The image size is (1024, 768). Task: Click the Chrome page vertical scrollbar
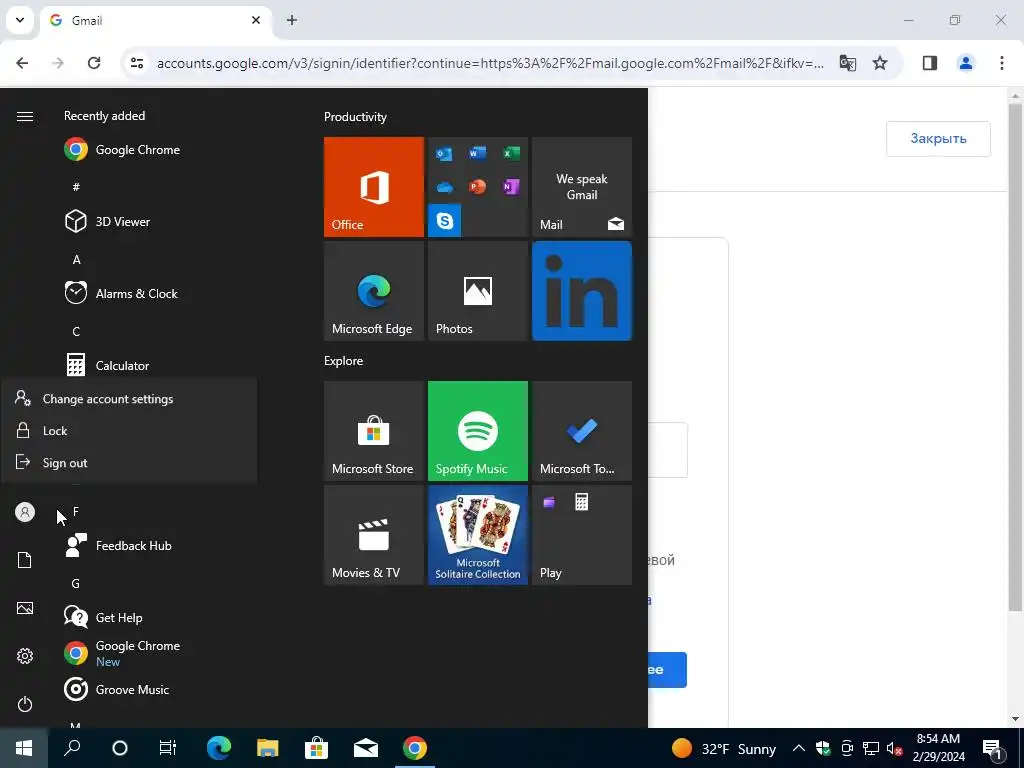[x=1015, y=357]
